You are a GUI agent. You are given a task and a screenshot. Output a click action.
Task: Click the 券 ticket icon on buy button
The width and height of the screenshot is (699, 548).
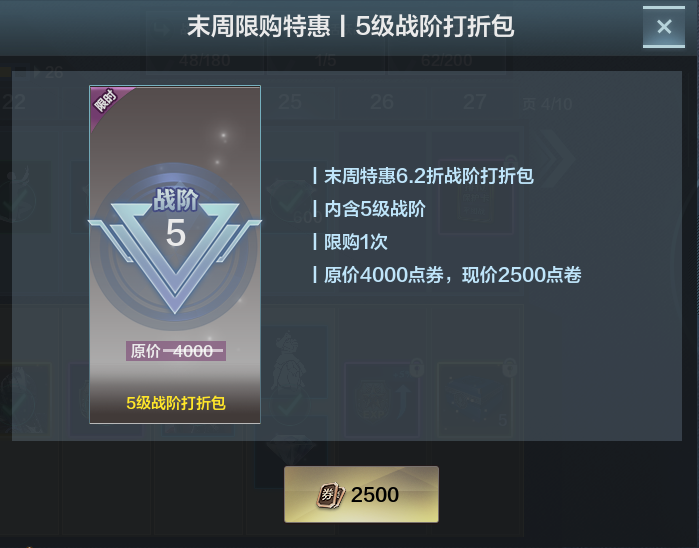(x=330, y=495)
